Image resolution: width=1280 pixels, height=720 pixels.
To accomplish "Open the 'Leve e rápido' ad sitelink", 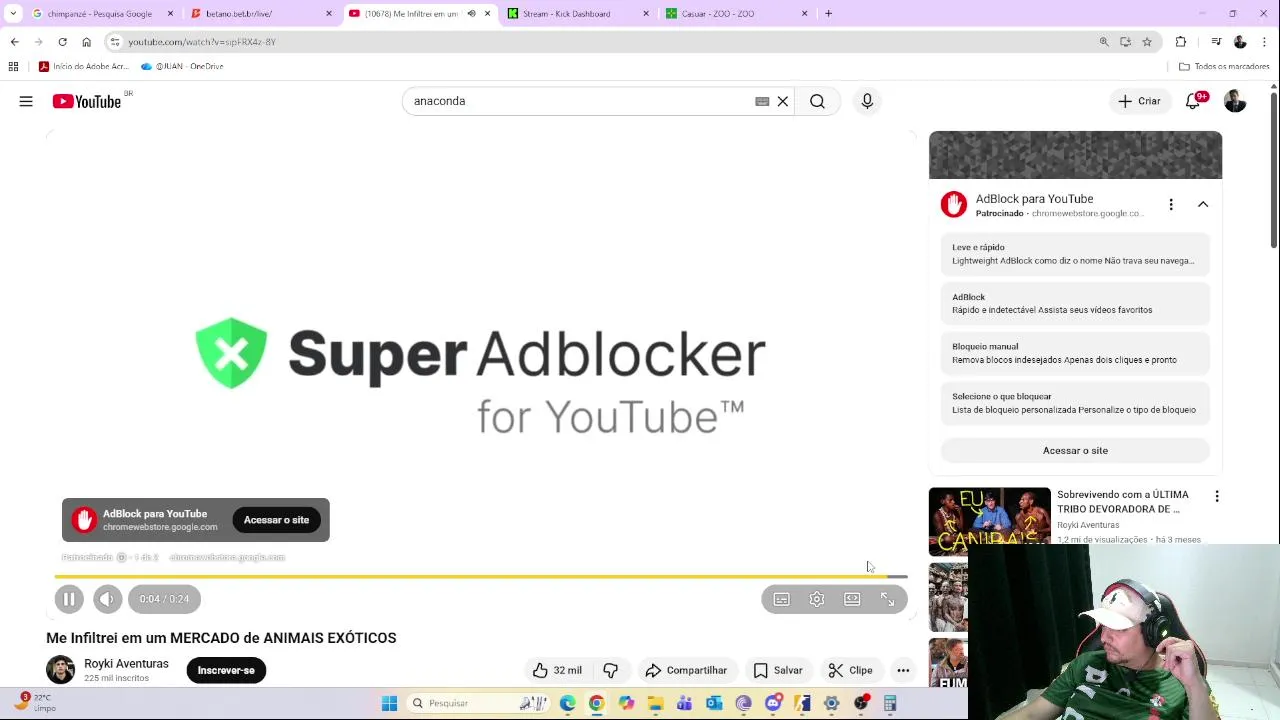I will click(x=1075, y=254).
